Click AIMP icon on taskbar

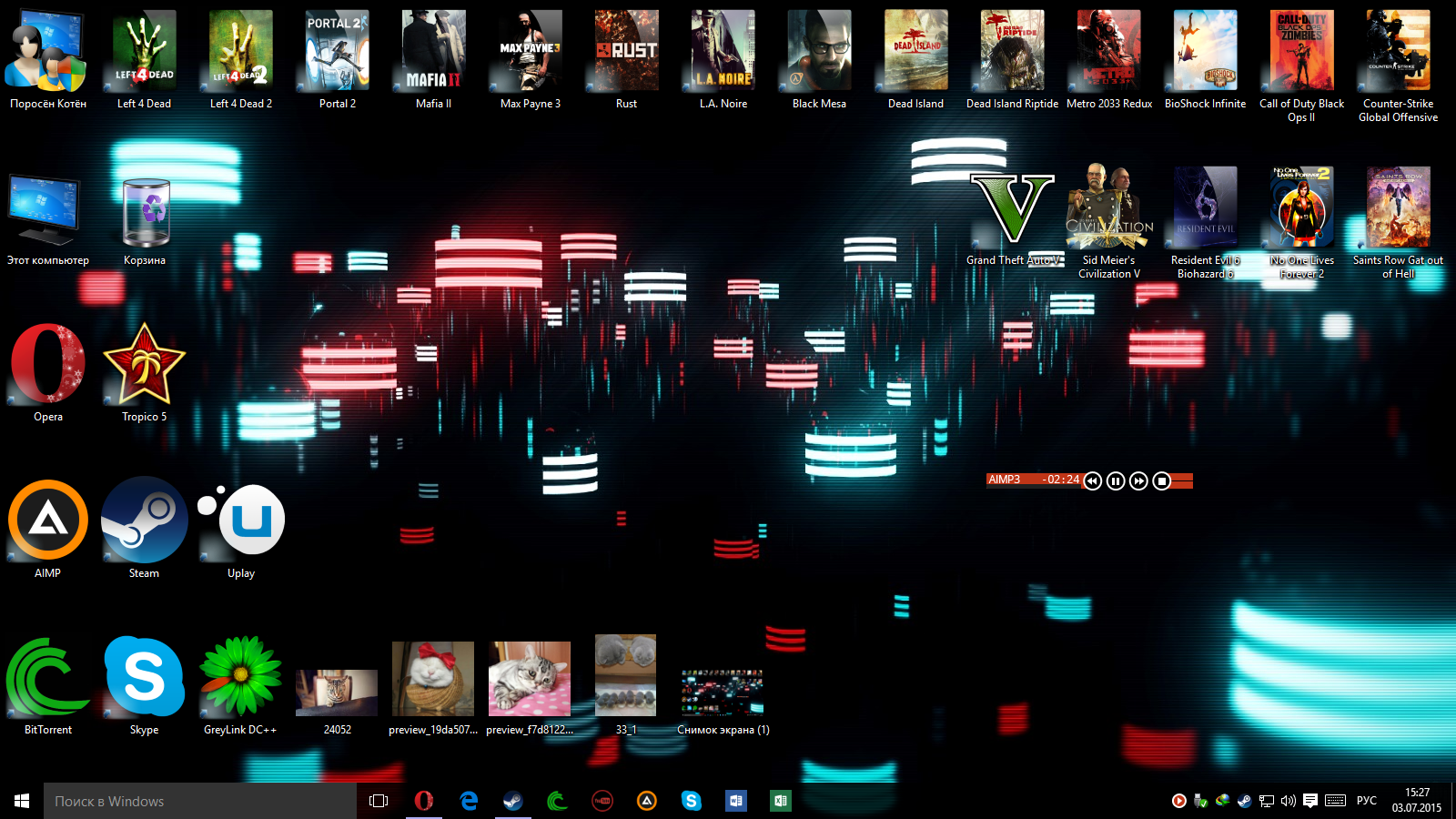[647, 801]
